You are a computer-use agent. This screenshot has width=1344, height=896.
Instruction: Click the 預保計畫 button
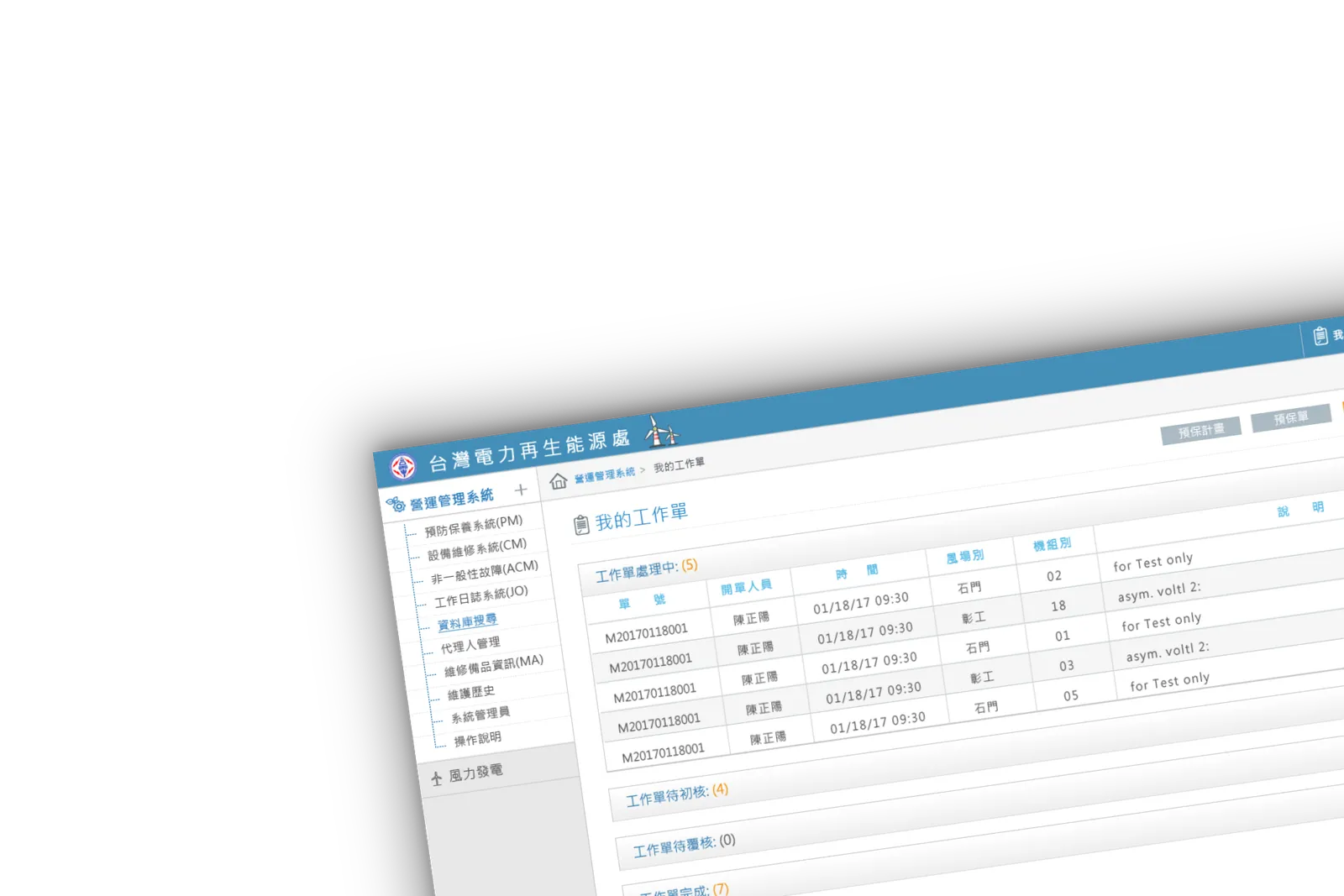pyautogui.click(x=1201, y=431)
